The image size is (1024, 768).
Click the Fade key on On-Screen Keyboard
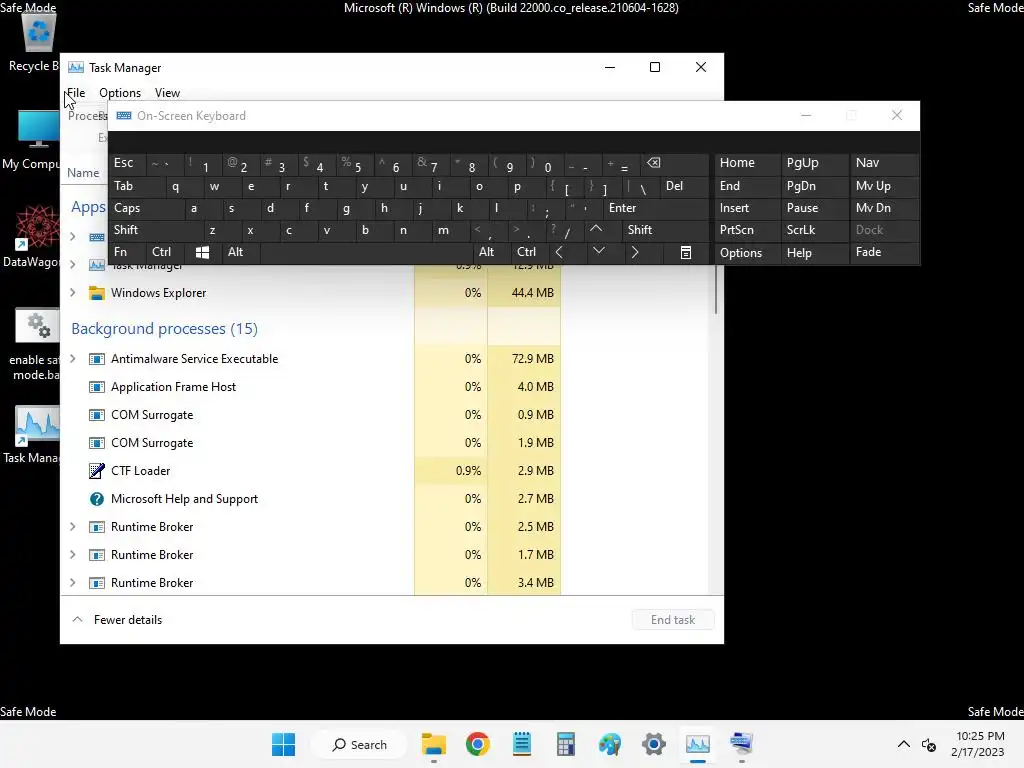point(884,252)
